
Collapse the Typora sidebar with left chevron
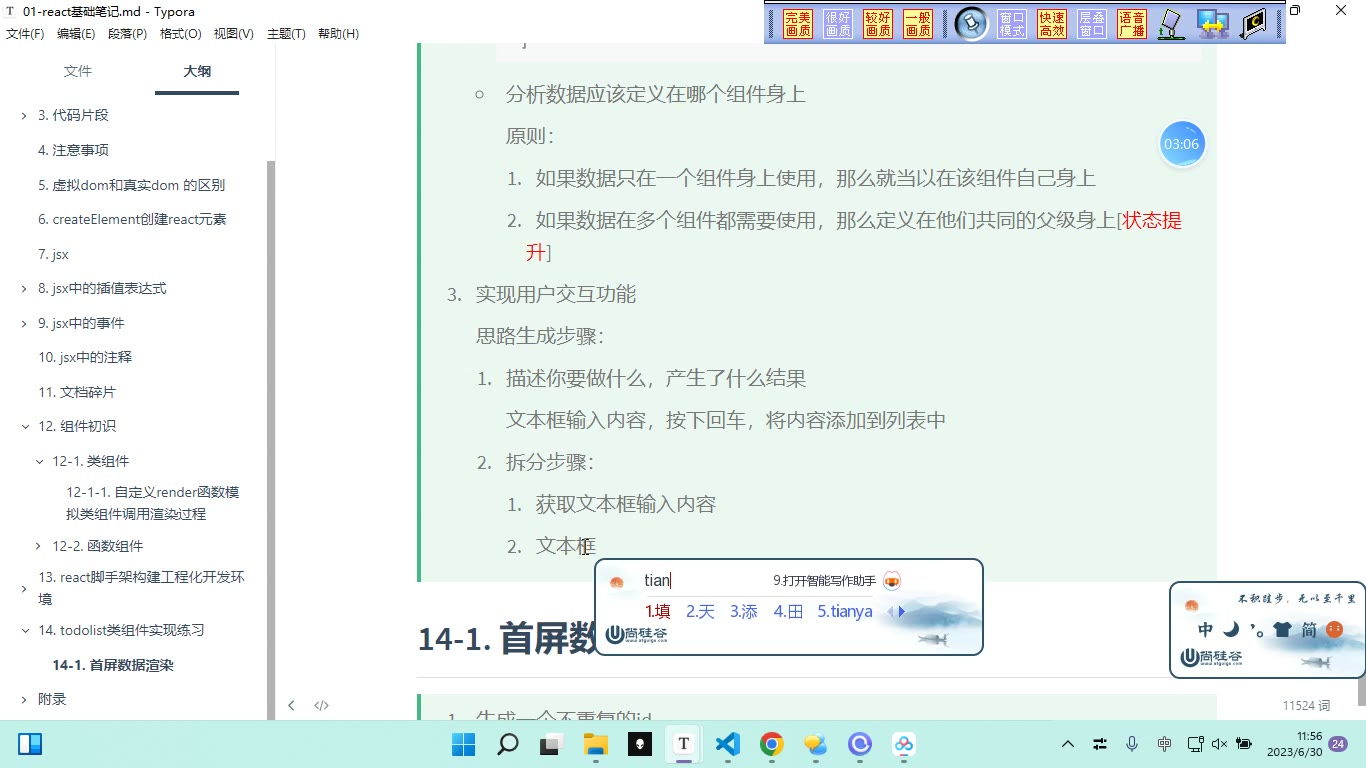point(291,705)
